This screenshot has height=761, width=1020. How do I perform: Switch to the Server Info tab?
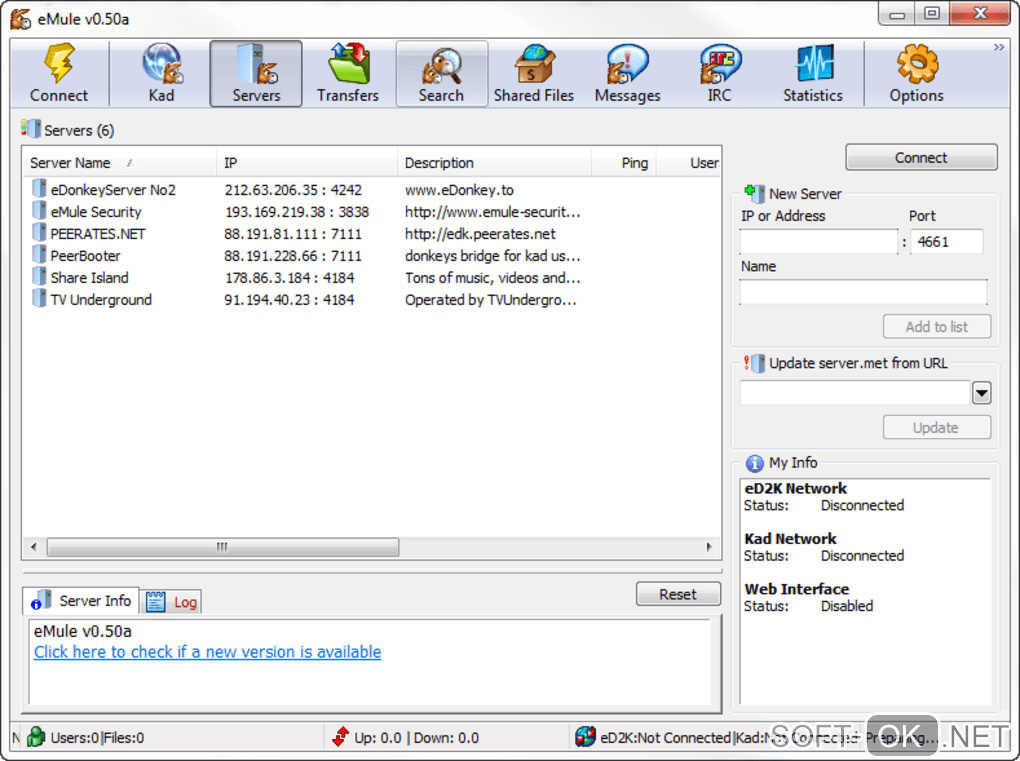tap(81, 600)
